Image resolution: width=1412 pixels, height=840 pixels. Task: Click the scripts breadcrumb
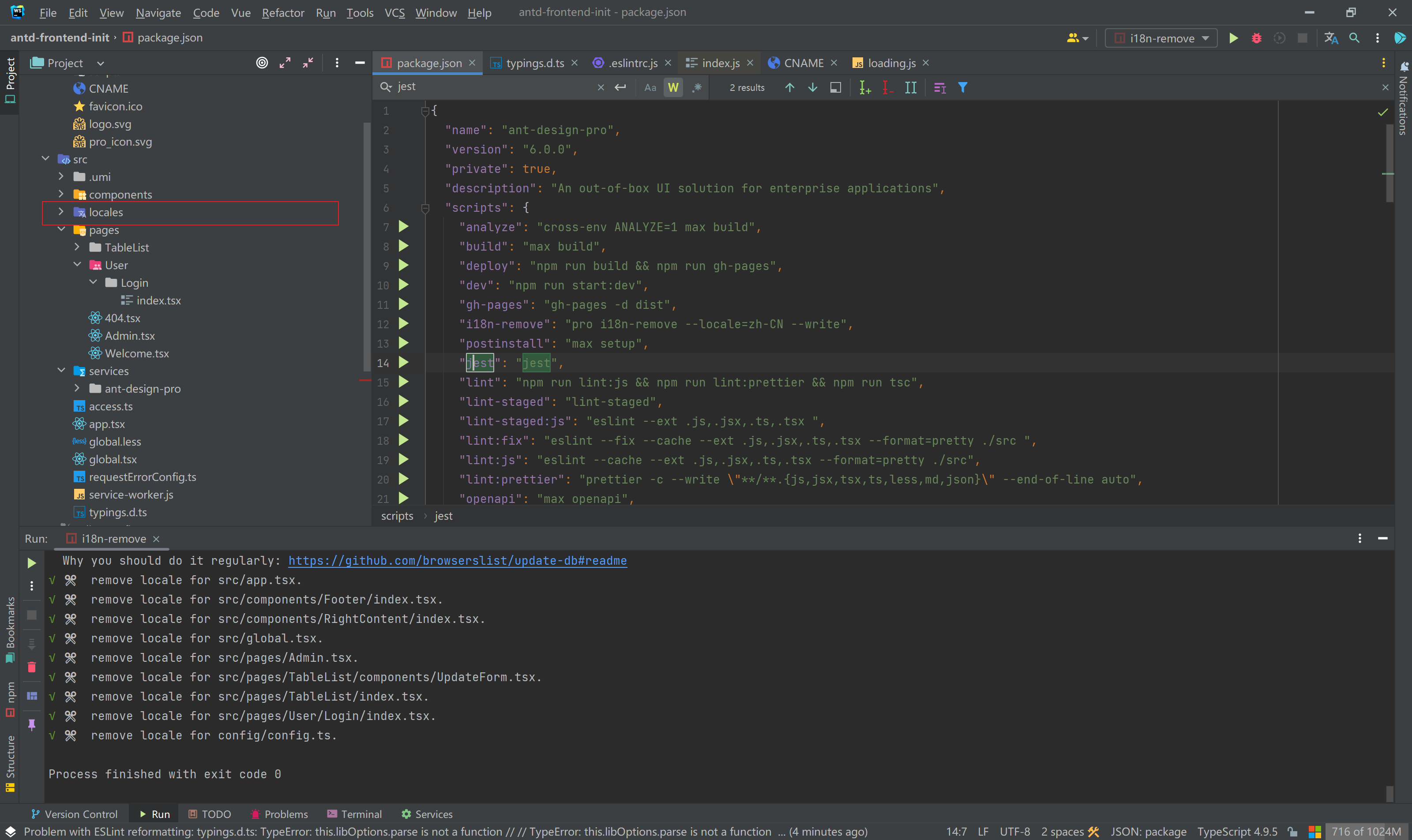(x=397, y=516)
